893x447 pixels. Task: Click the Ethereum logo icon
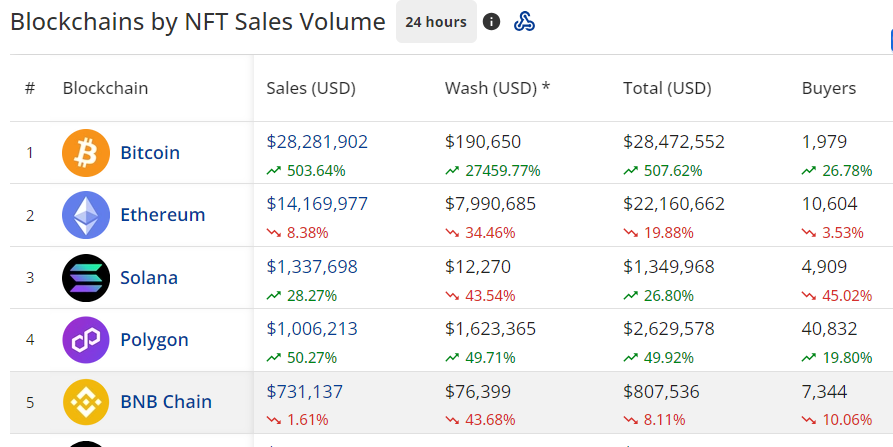(x=86, y=215)
